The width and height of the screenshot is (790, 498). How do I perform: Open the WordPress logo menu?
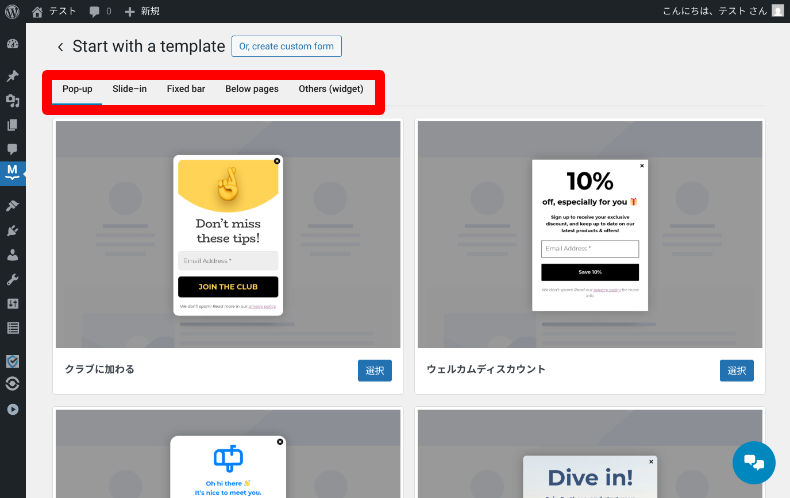click(x=12, y=11)
